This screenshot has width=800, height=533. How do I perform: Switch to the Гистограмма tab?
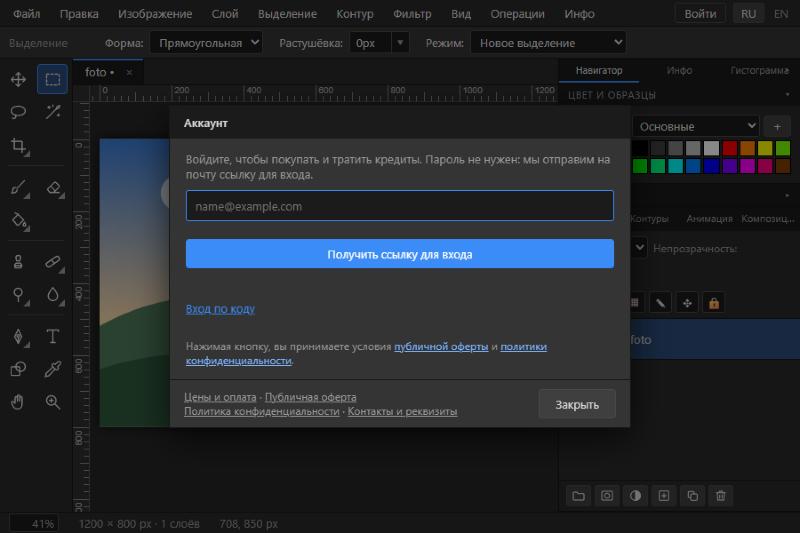coord(760,70)
